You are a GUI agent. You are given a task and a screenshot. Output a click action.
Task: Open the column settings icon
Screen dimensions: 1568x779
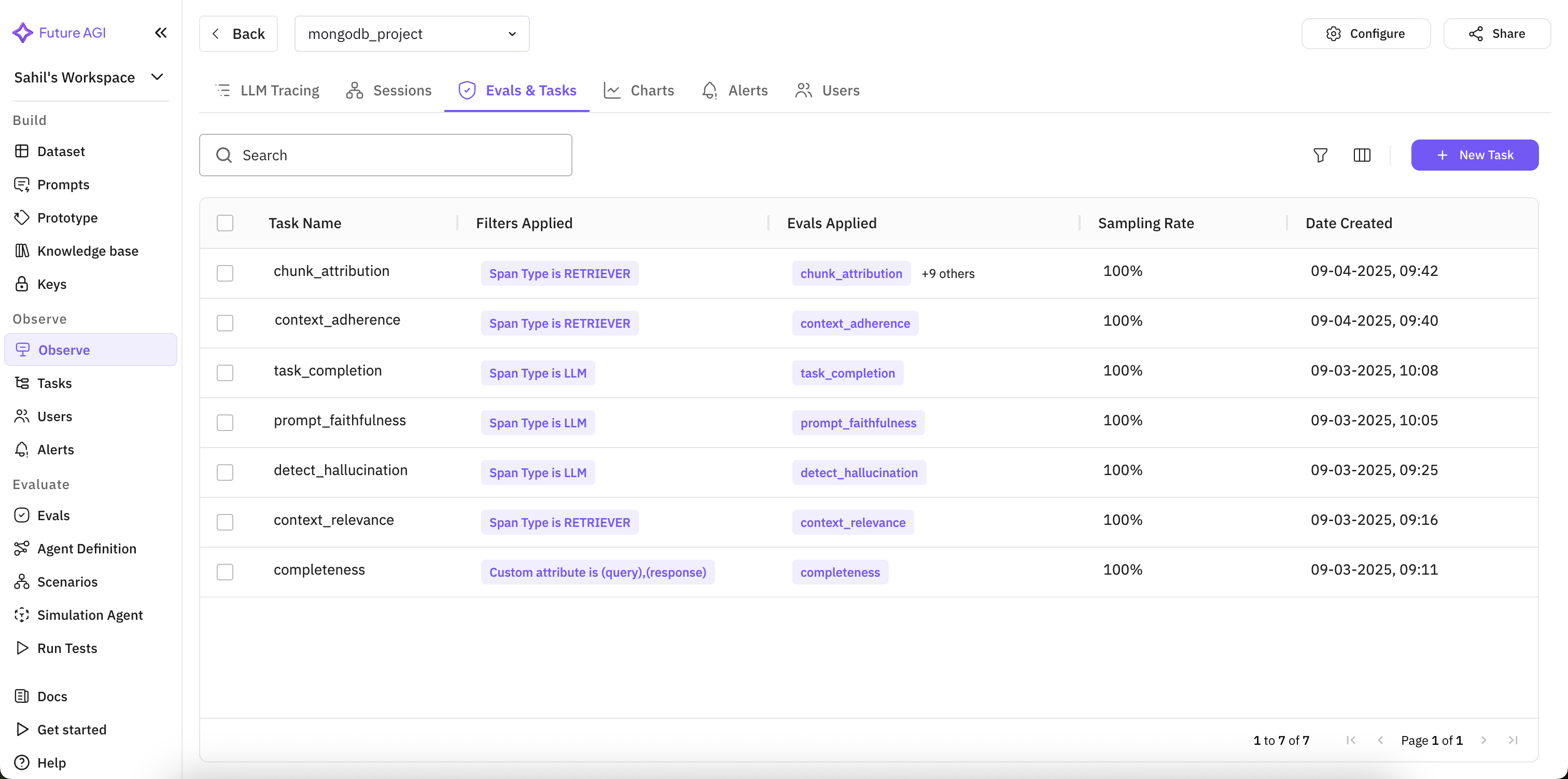pyautogui.click(x=1362, y=155)
